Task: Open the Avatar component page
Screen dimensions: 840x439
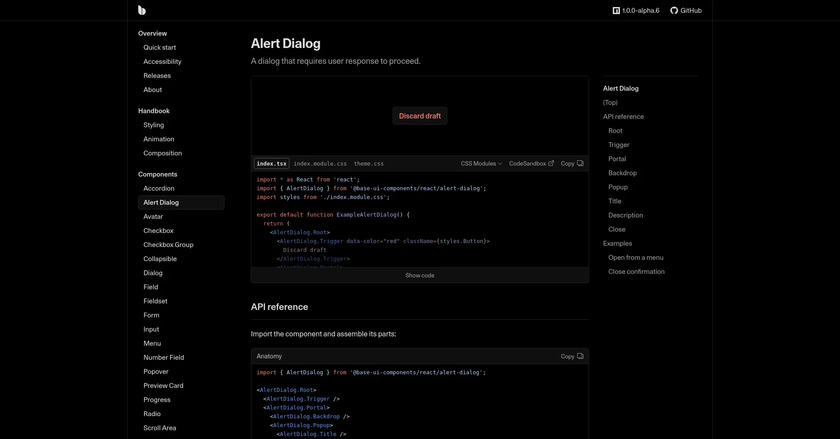Action: (153, 217)
